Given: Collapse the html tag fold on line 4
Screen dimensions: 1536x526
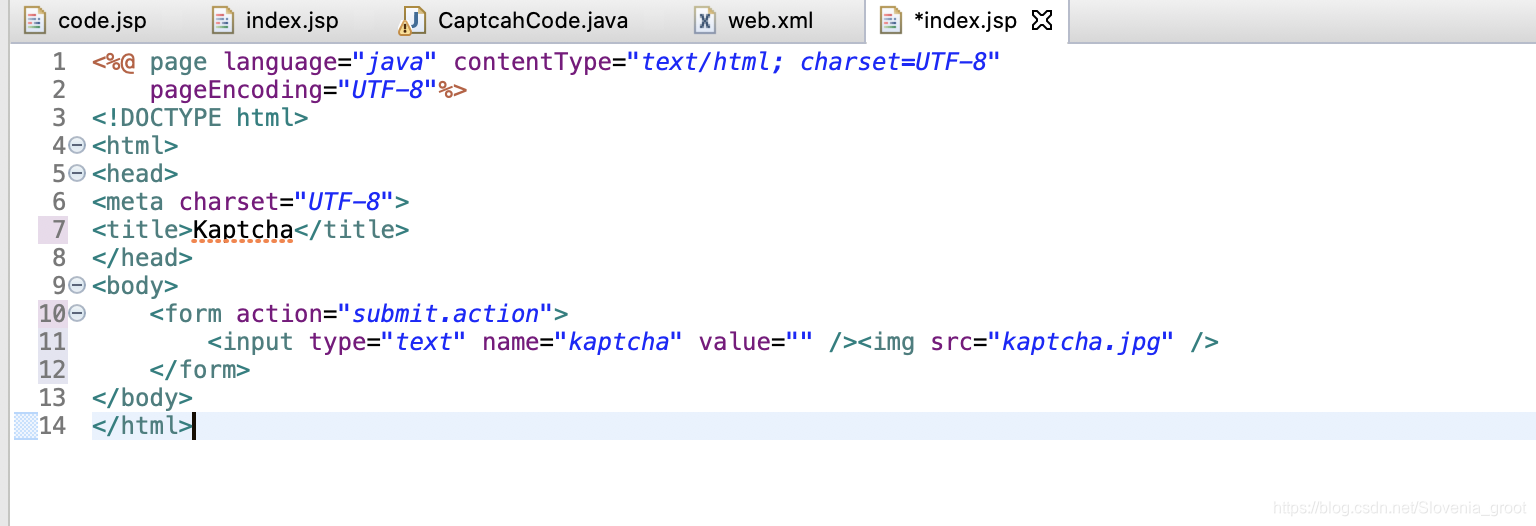Looking at the screenshot, I should (77, 146).
